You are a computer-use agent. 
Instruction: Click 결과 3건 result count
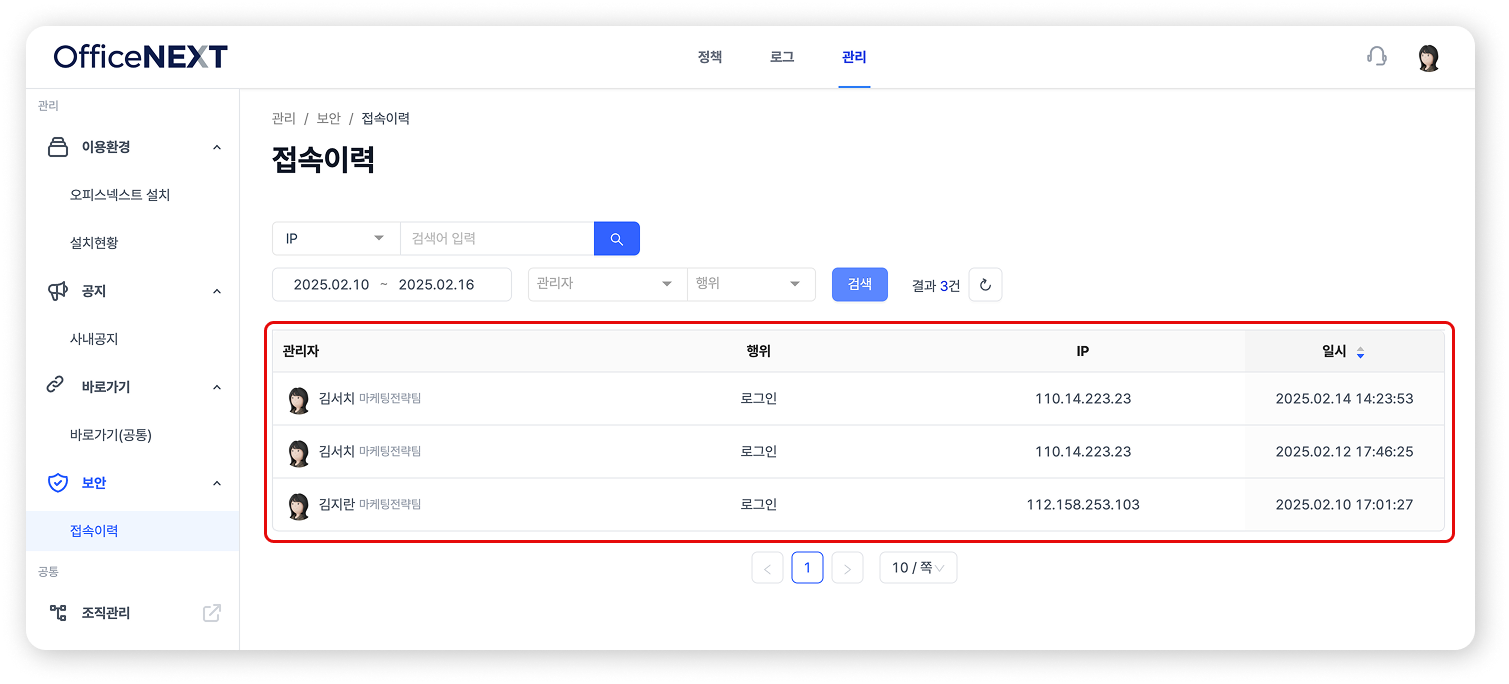[936, 286]
